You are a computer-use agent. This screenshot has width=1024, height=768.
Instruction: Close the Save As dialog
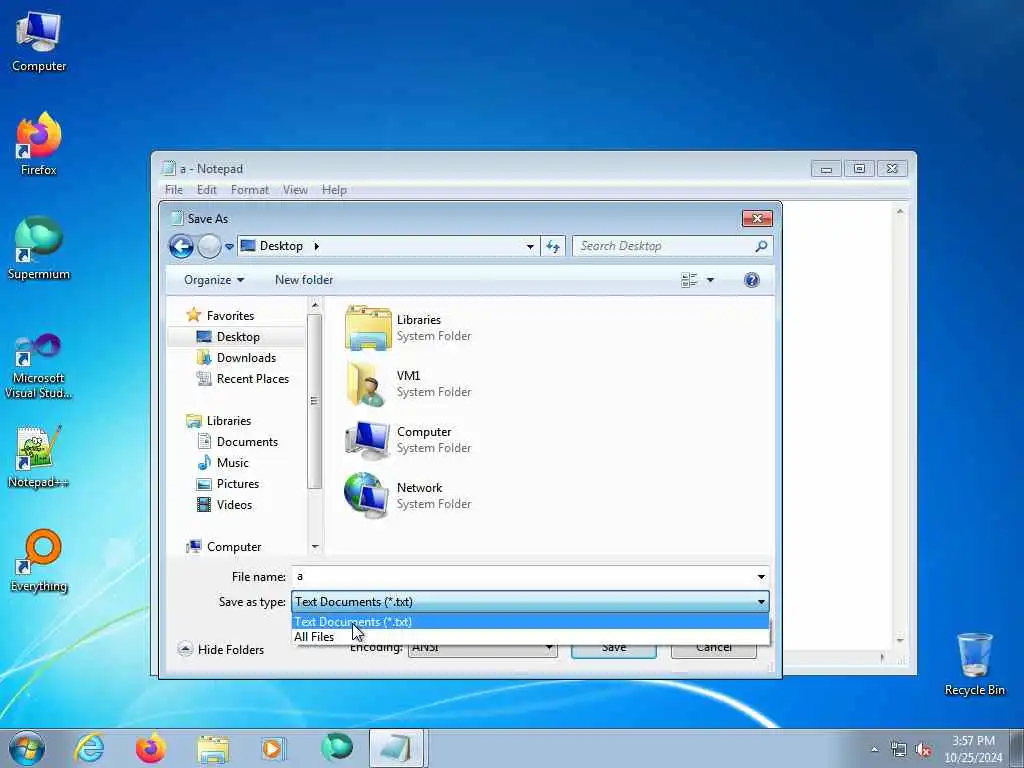[758, 219]
